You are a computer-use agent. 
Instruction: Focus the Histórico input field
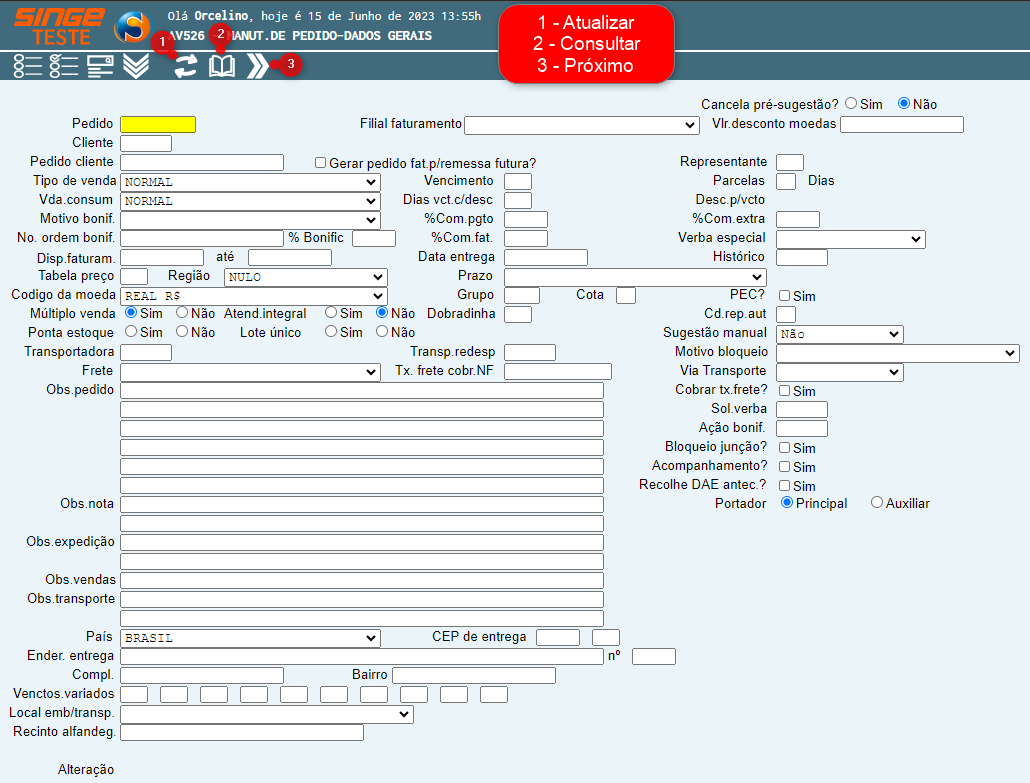click(x=802, y=257)
